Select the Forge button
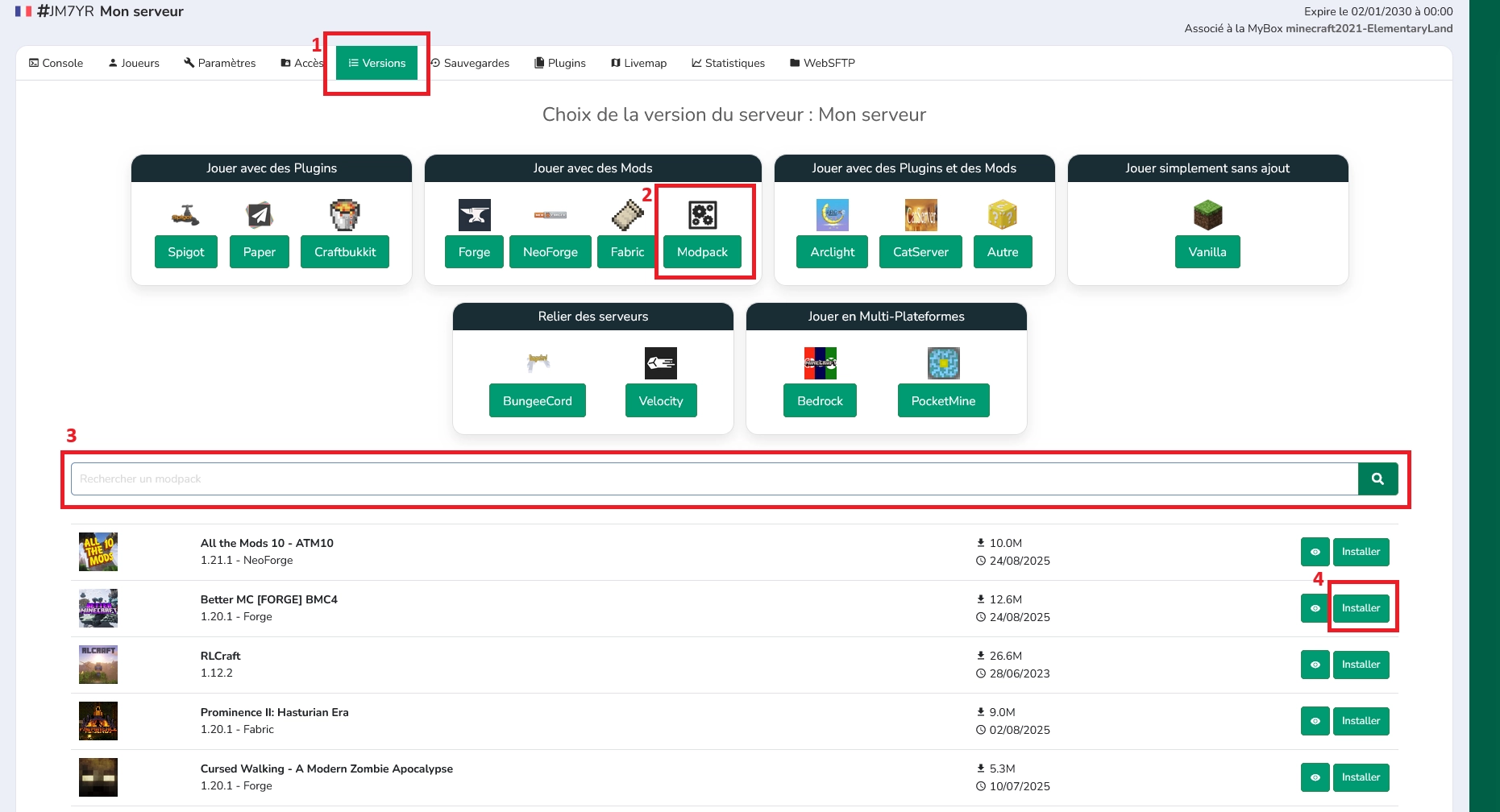This screenshot has height=812, width=1500. [474, 252]
